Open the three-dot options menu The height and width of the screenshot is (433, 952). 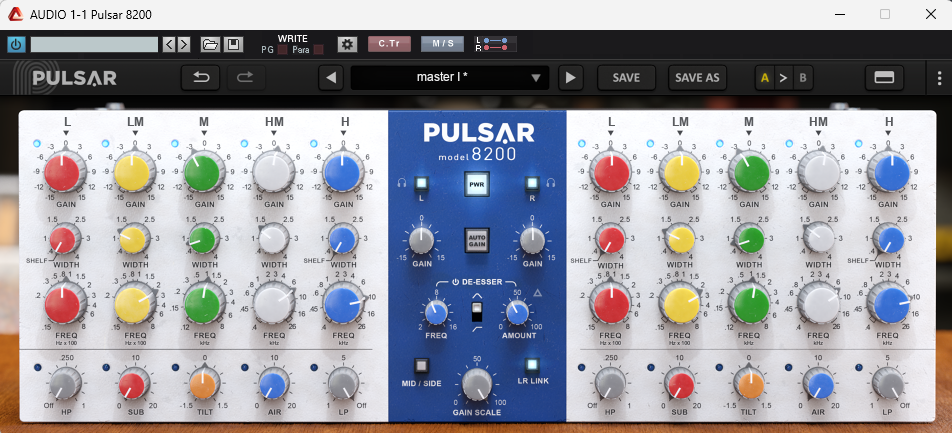(x=940, y=78)
